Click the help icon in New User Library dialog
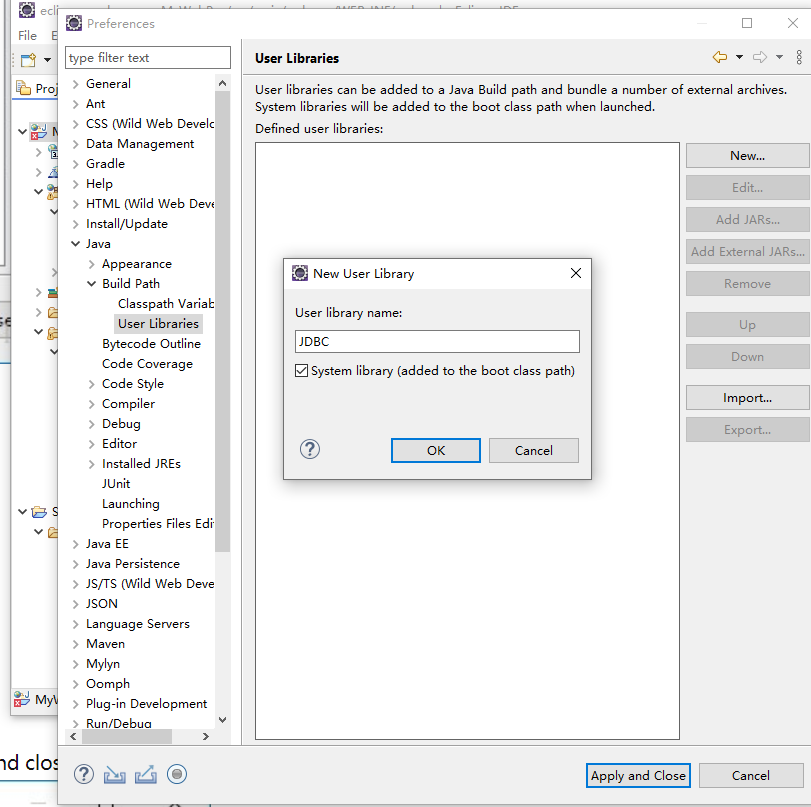Viewport: 811px width, 807px height. 310,449
